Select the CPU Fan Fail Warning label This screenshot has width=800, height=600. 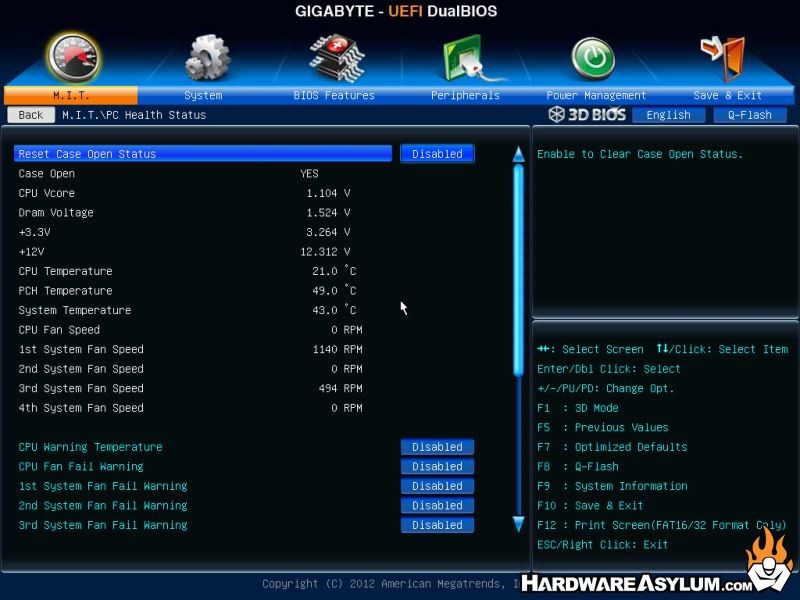click(81, 466)
